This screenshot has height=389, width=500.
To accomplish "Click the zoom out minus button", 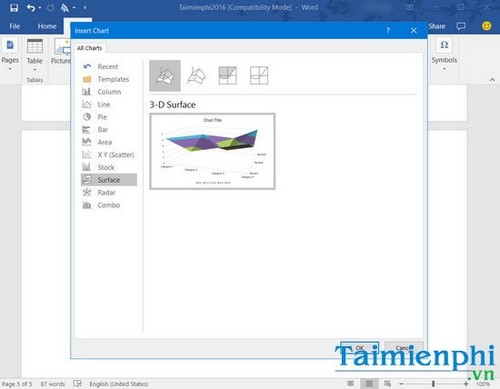I will tap(401, 384).
